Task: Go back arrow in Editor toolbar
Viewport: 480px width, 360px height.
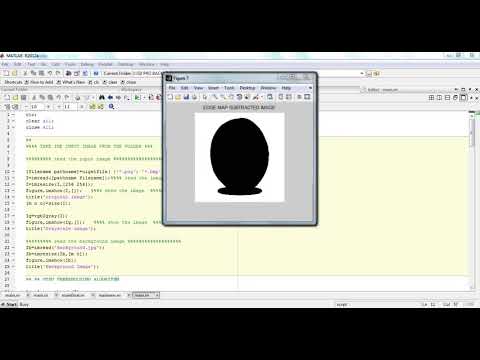Action: 110,97
